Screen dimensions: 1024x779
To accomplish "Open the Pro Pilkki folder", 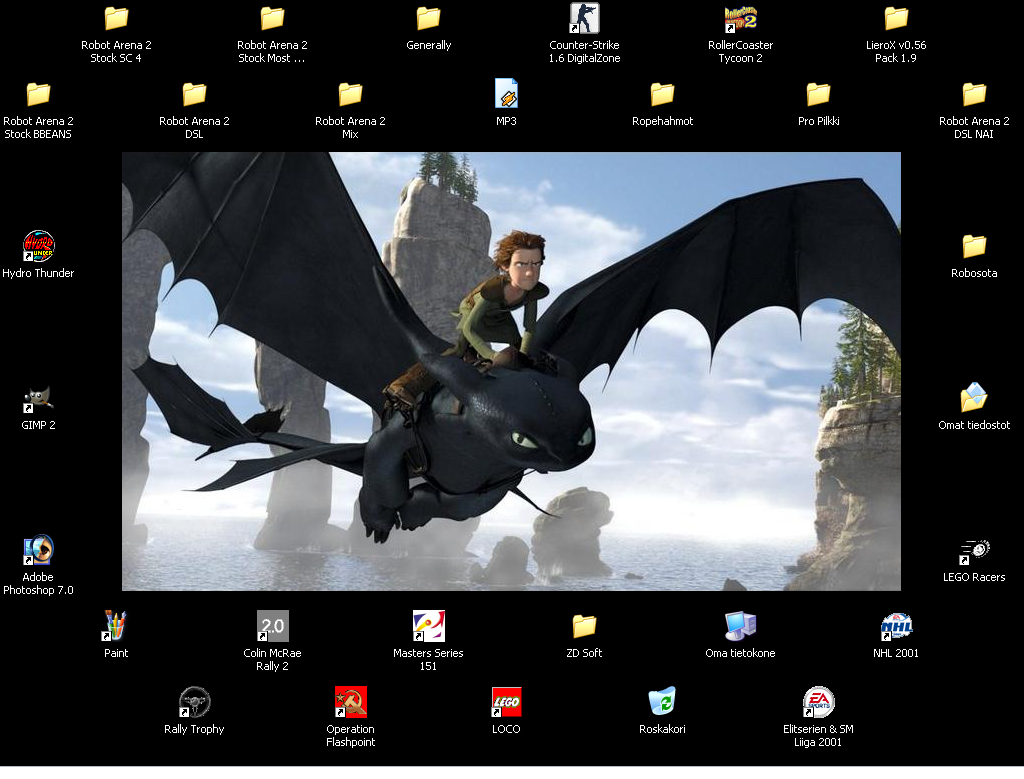I will pos(818,95).
